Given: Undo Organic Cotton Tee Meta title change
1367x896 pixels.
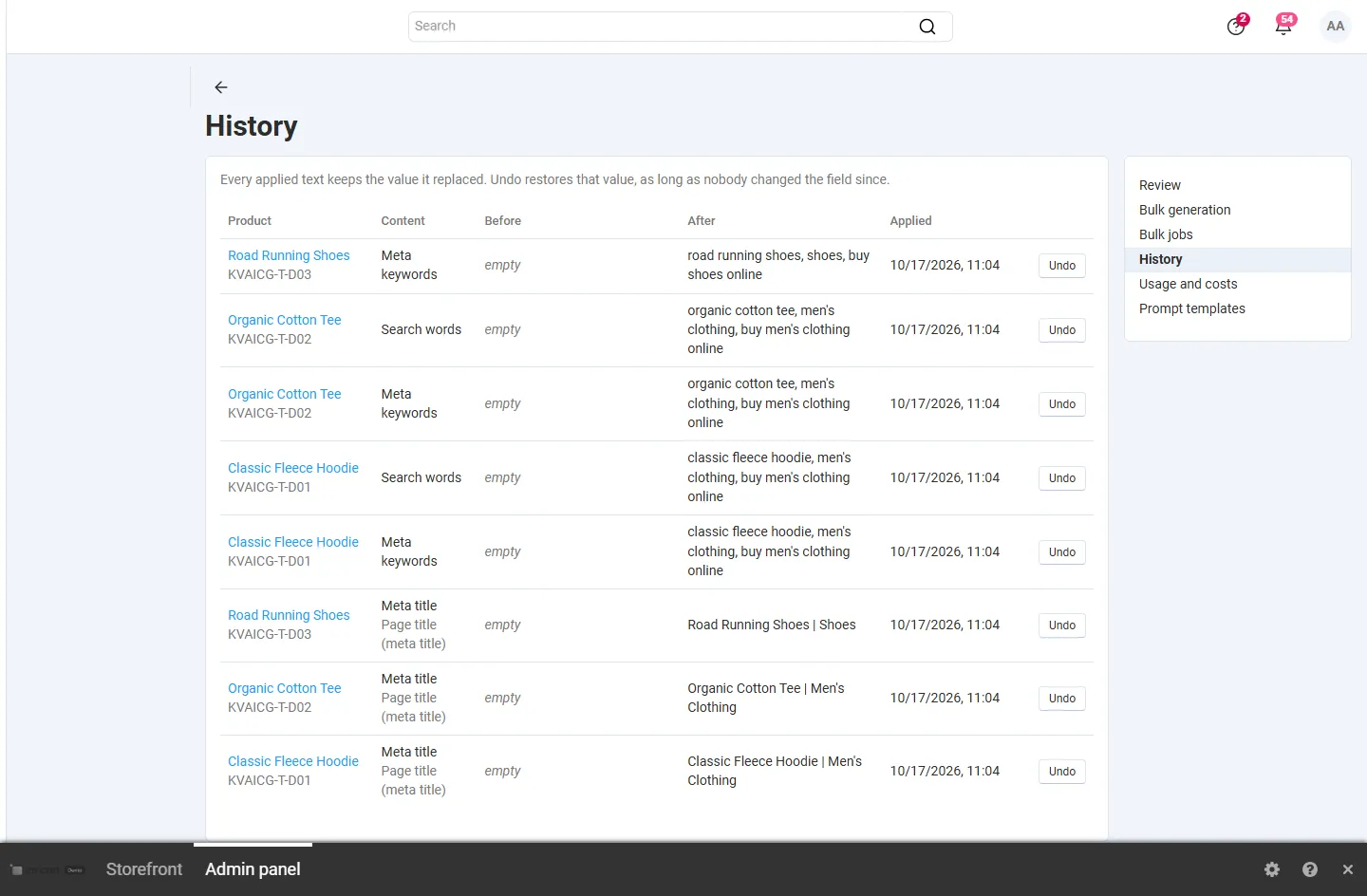Looking at the screenshot, I should point(1062,699).
